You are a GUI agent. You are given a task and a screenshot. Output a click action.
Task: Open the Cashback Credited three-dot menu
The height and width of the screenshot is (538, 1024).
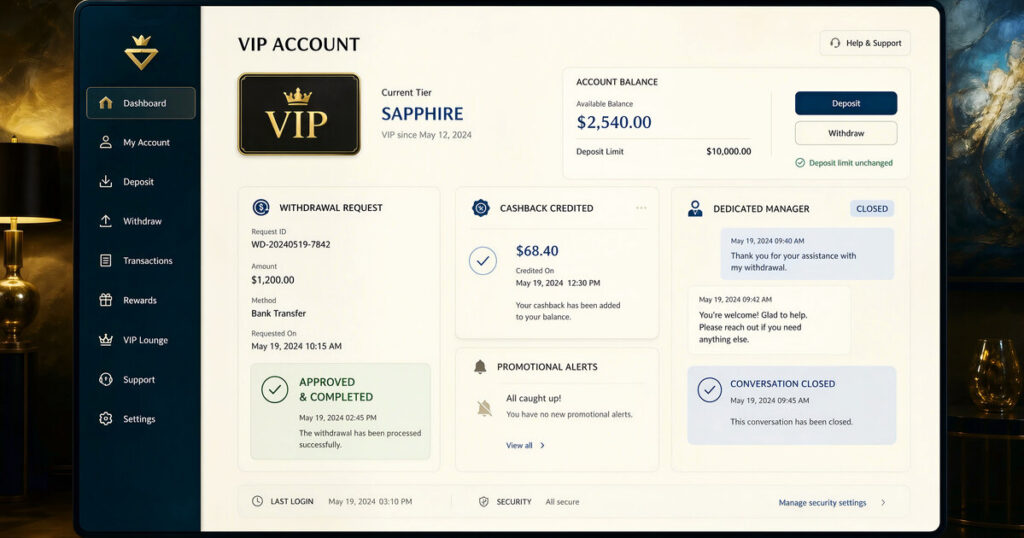(x=641, y=208)
